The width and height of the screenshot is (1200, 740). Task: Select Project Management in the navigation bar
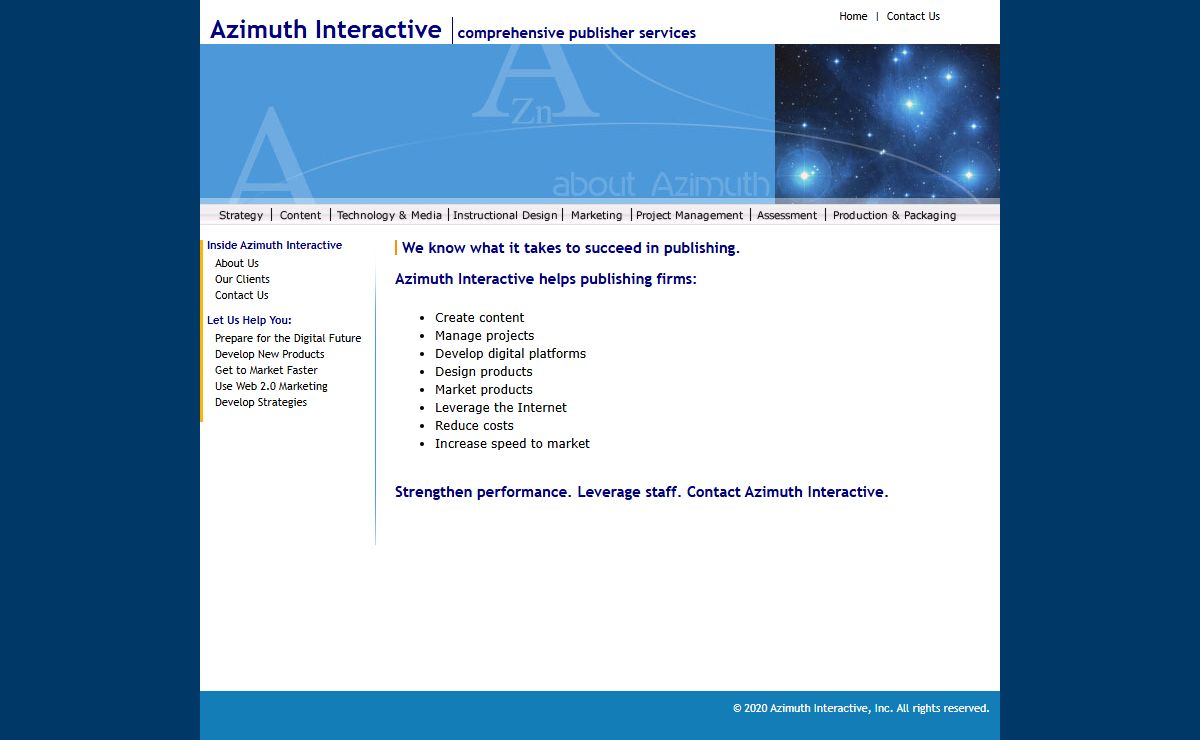[690, 215]
